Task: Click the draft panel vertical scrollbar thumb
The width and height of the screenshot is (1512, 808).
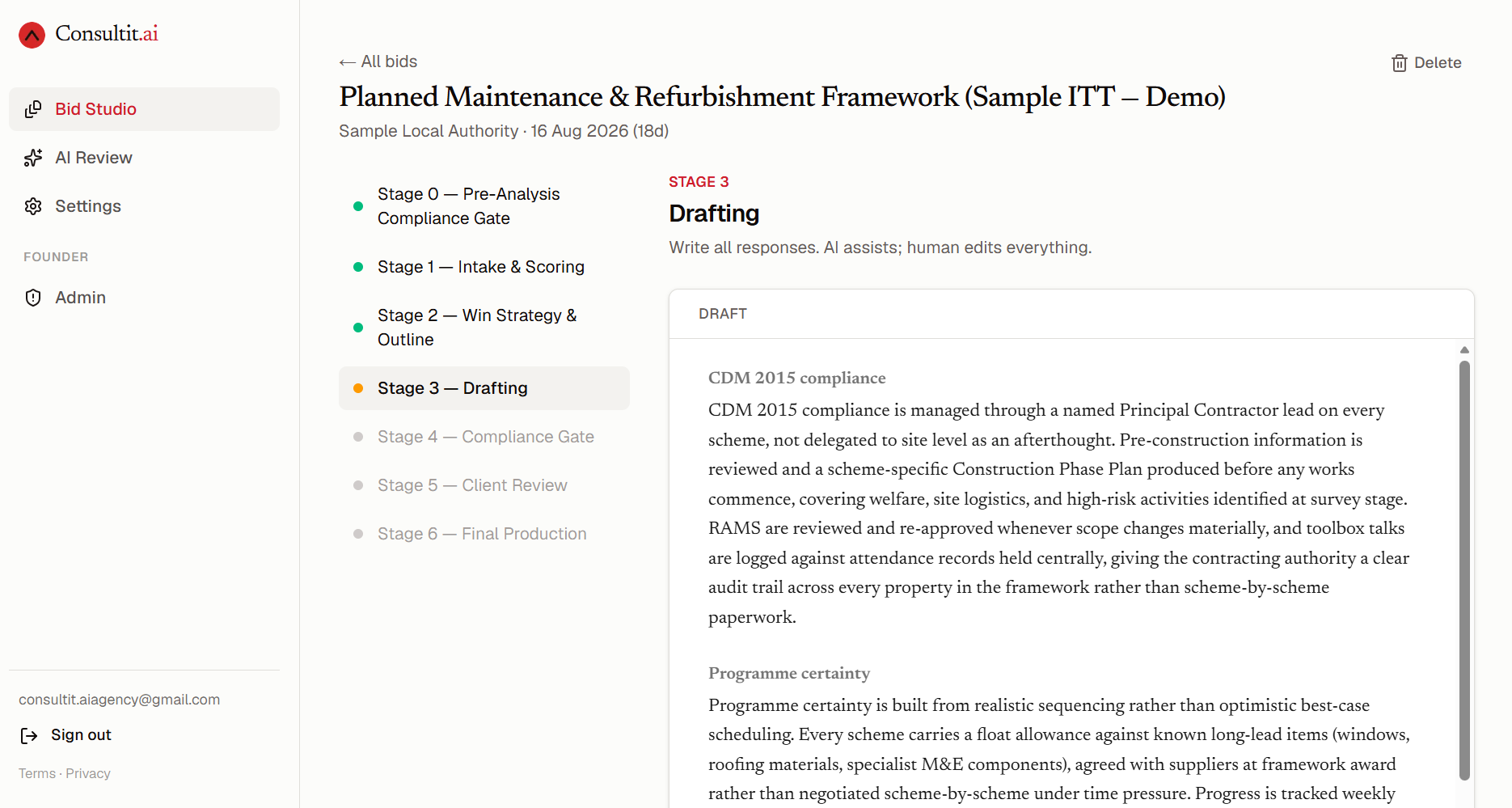Action: click(1464, 570)
